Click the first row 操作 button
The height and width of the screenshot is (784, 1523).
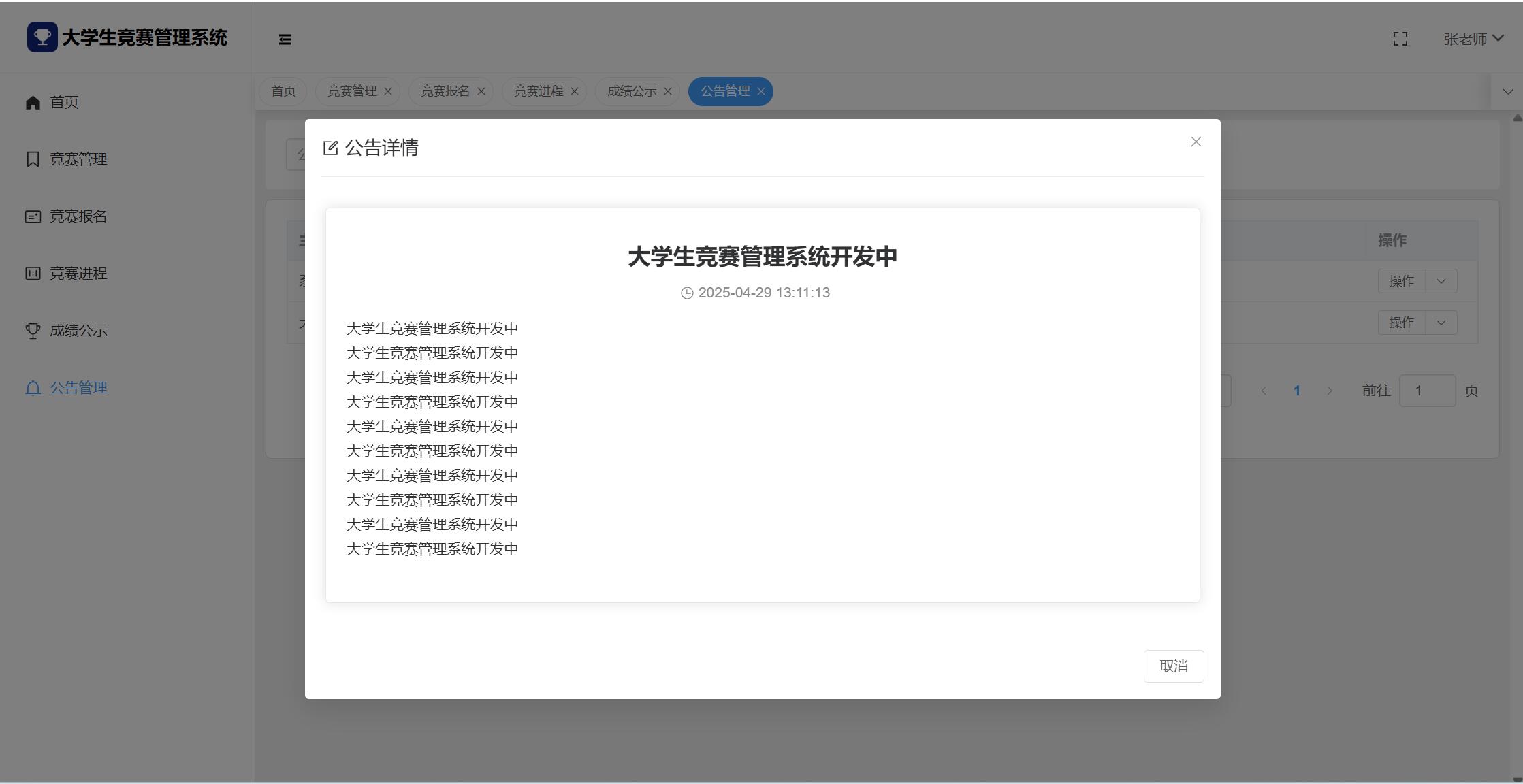coord(1401,281)
